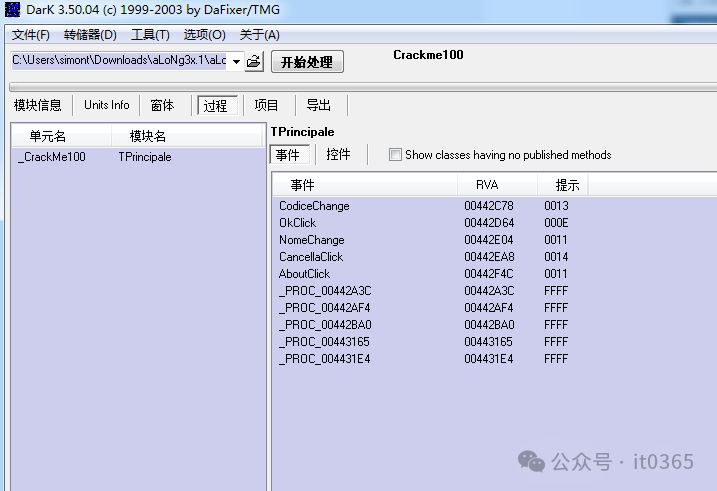The height and width of the screenshot is (491, 717).
Task: Click the progress bar below the path
Action: (358, 87)
